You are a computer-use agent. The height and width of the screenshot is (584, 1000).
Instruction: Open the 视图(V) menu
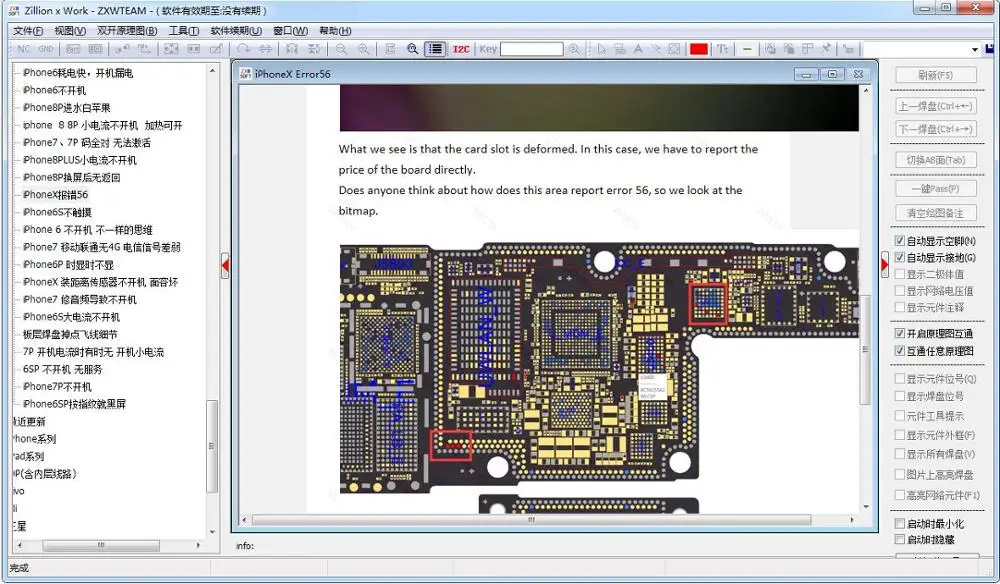tap(70, 31)
